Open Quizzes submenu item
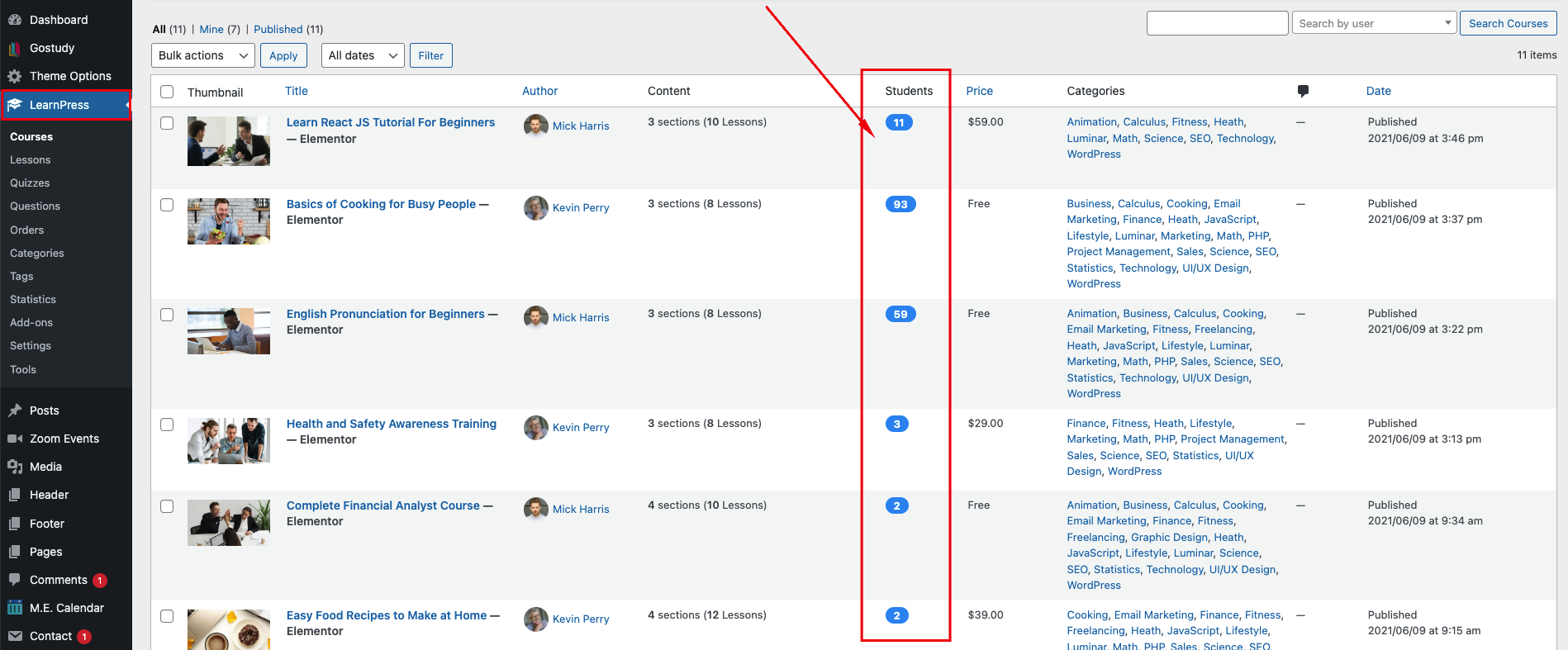The width and height of the screenshot is (1568, 650). [x=30, y=183]
